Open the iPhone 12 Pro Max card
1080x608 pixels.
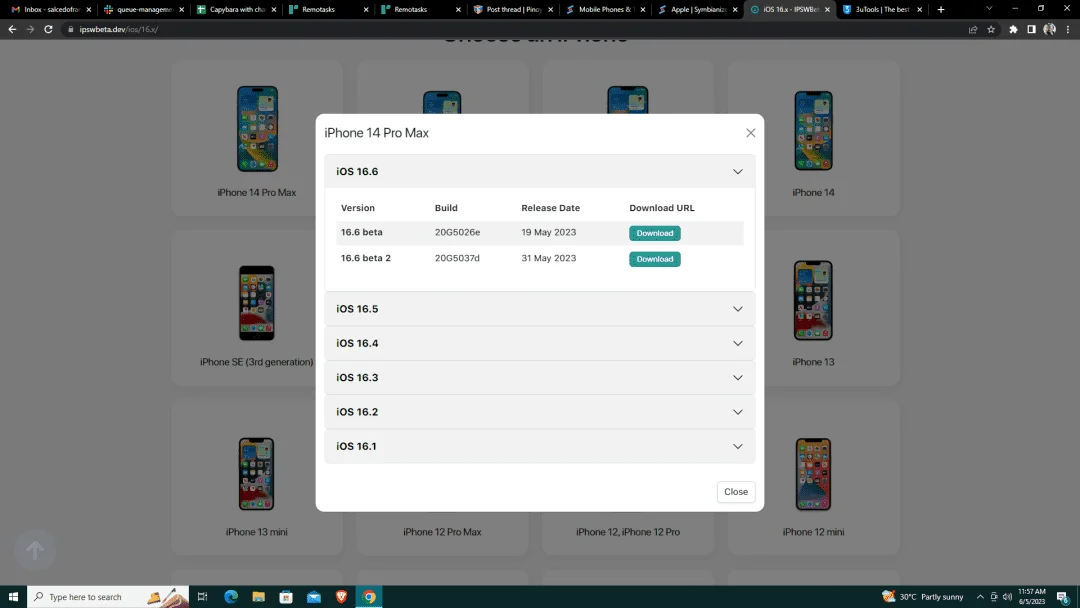pos(442,532)
